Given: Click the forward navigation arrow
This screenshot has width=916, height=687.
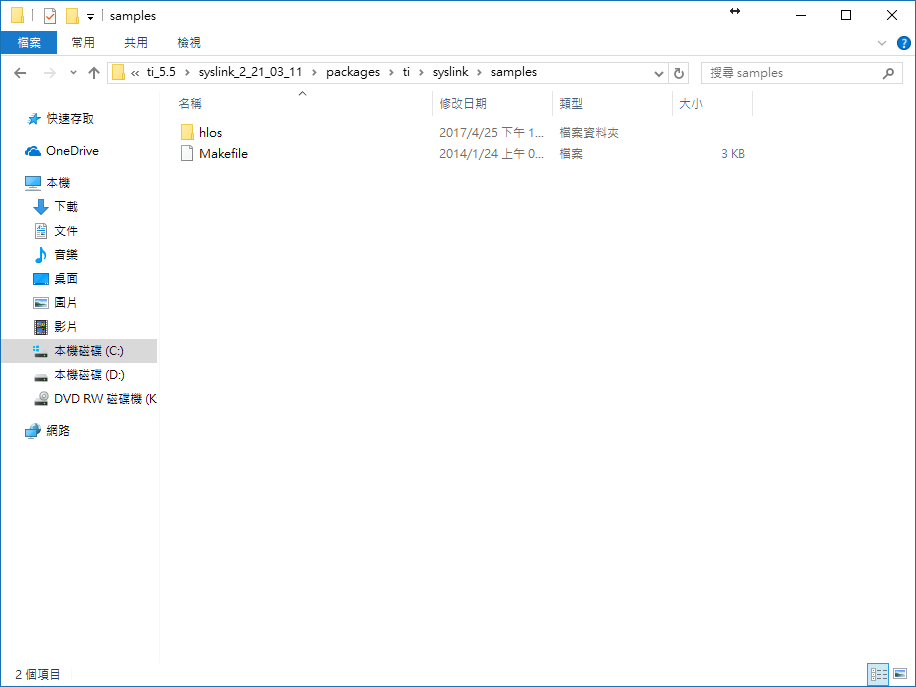Looking at the screenshot, I should coord(50,73).
